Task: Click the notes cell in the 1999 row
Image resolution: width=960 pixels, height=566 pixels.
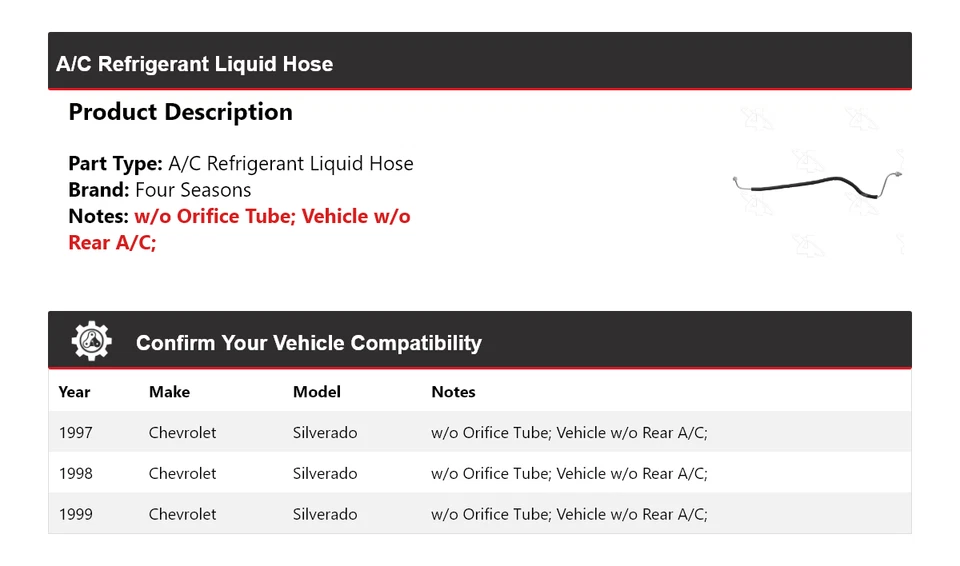Action: pos(569,514)
